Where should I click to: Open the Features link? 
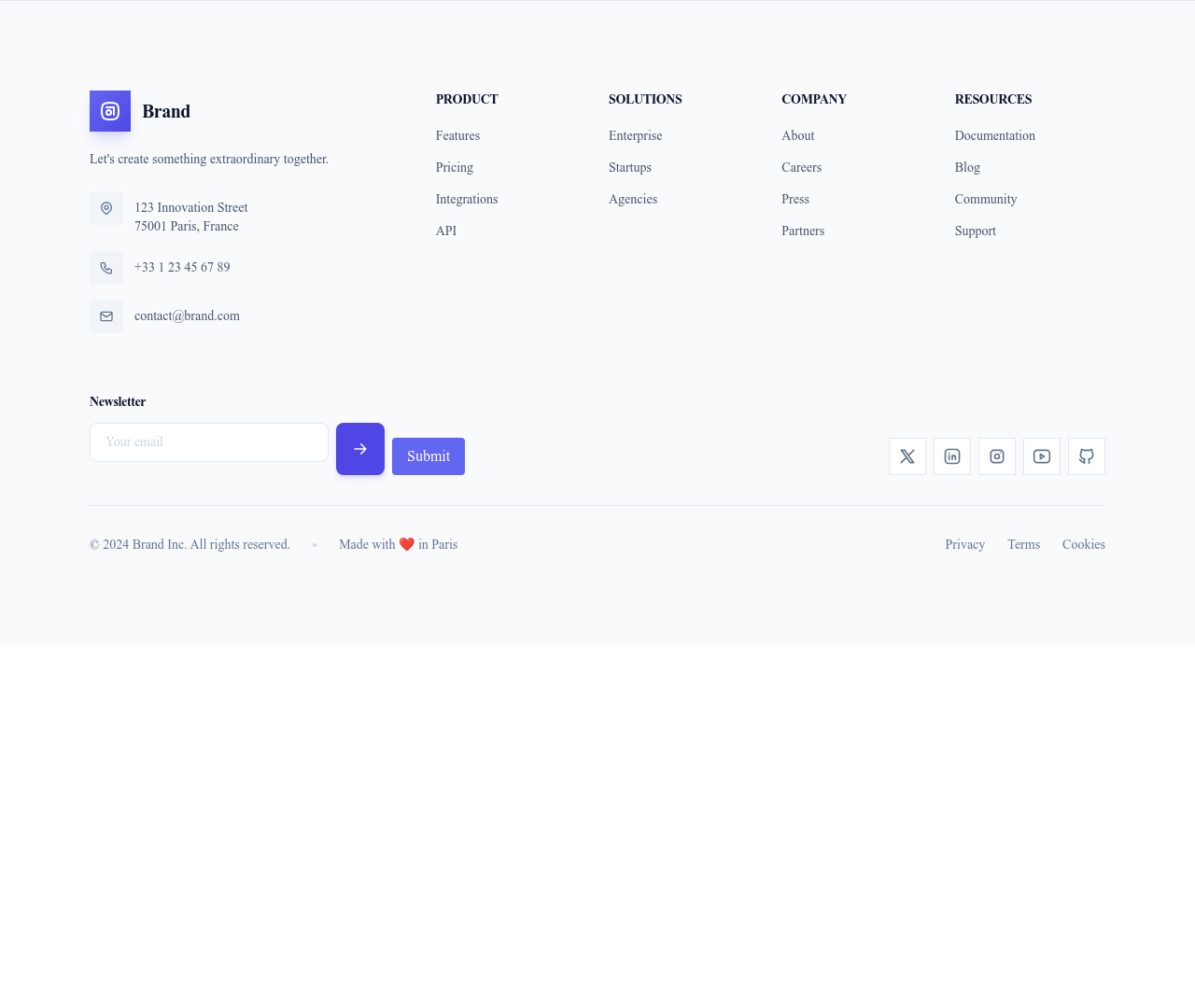[457, 135]
